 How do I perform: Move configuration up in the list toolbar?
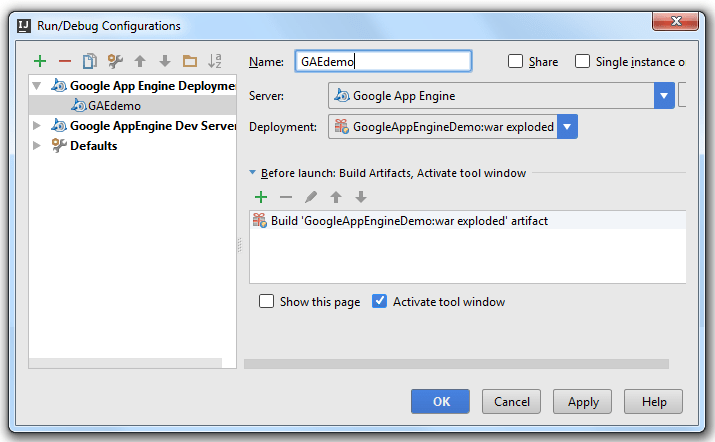(x=140, y=61)
